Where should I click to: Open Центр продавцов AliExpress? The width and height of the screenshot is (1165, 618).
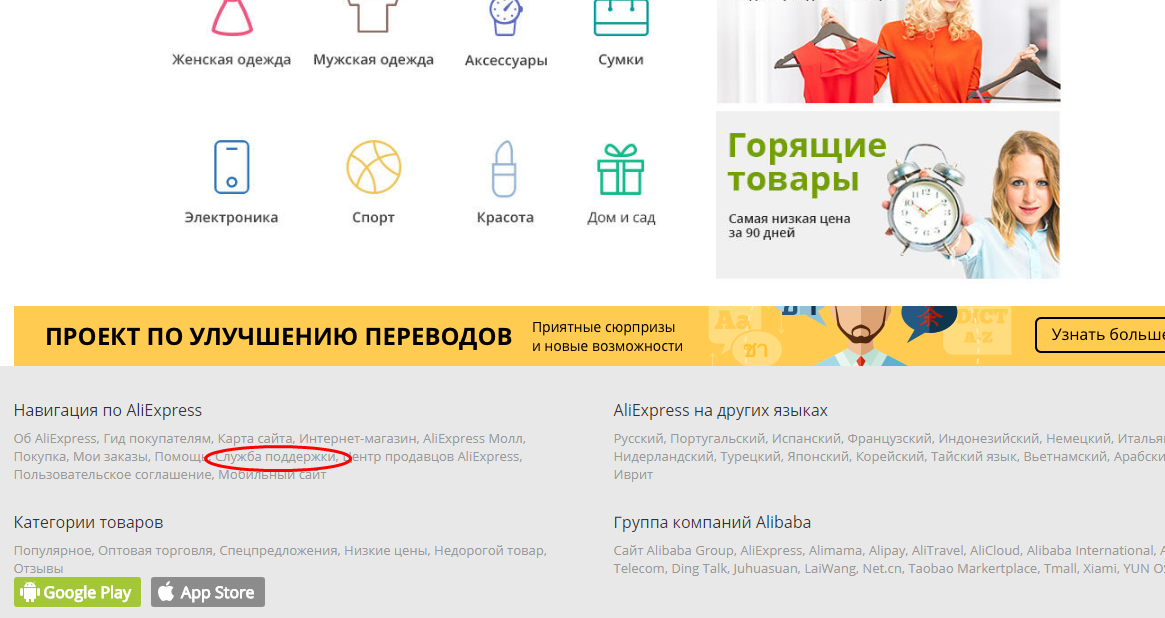click(431, 456)
